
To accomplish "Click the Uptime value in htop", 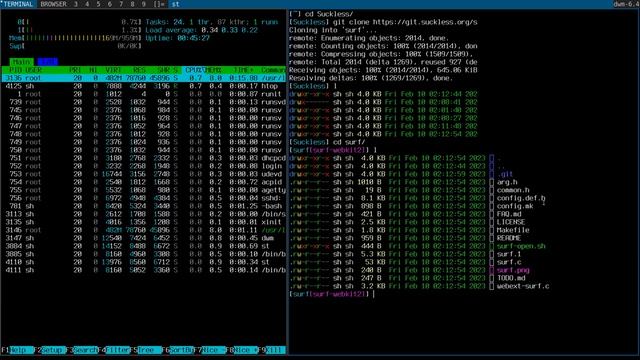I will (x=193, y=38).
